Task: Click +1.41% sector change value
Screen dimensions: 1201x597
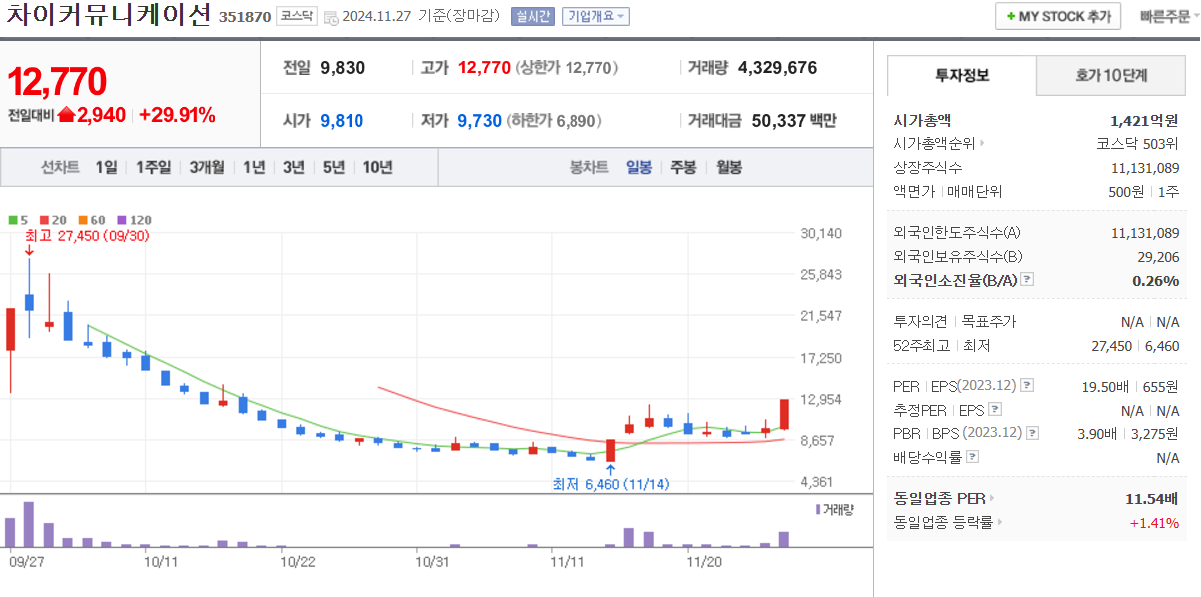Action: tap(1154, 522)
